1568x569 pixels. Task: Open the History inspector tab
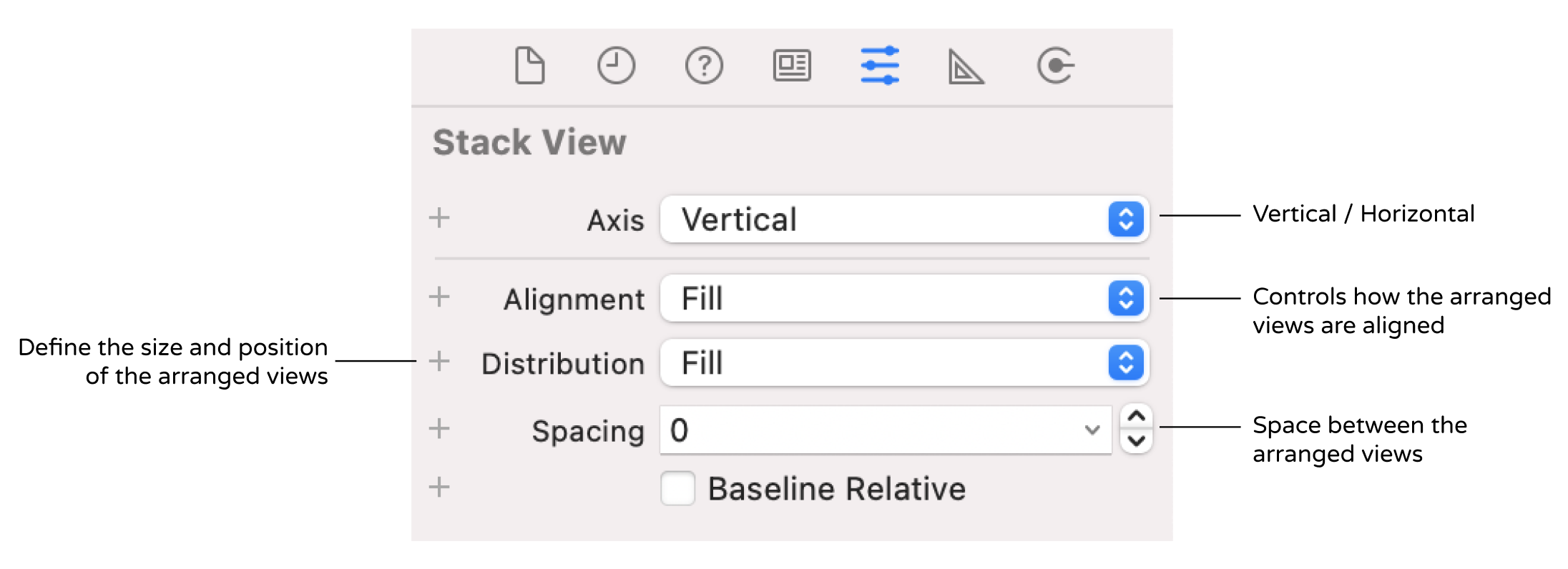616,66
